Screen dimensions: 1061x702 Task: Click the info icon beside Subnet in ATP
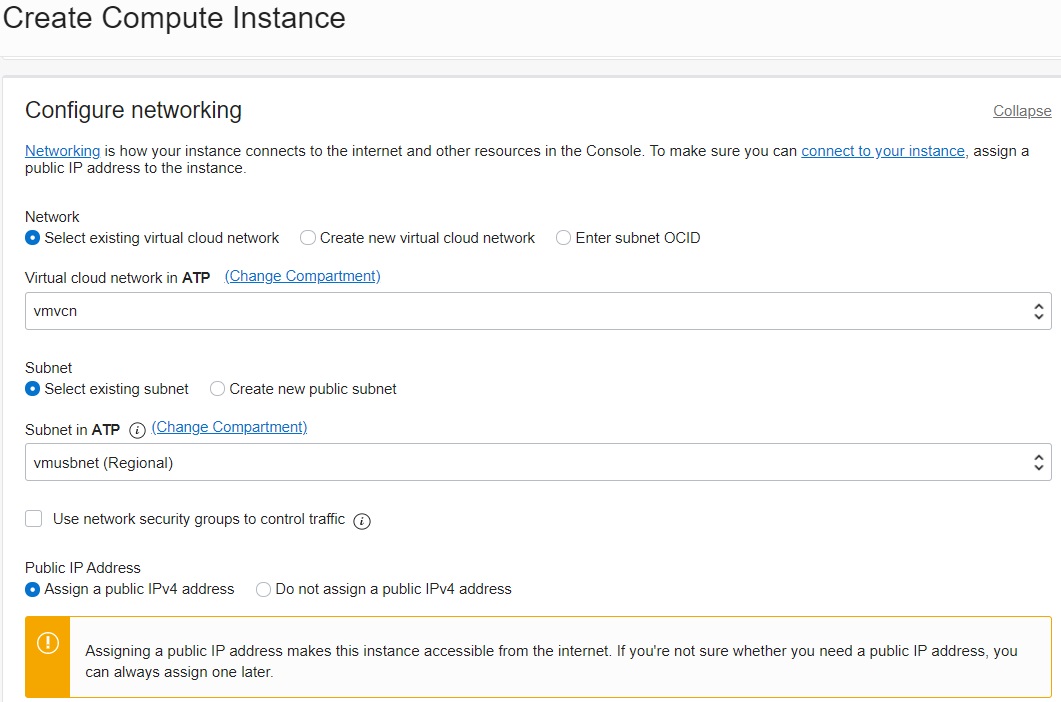(x=137, y=430)
